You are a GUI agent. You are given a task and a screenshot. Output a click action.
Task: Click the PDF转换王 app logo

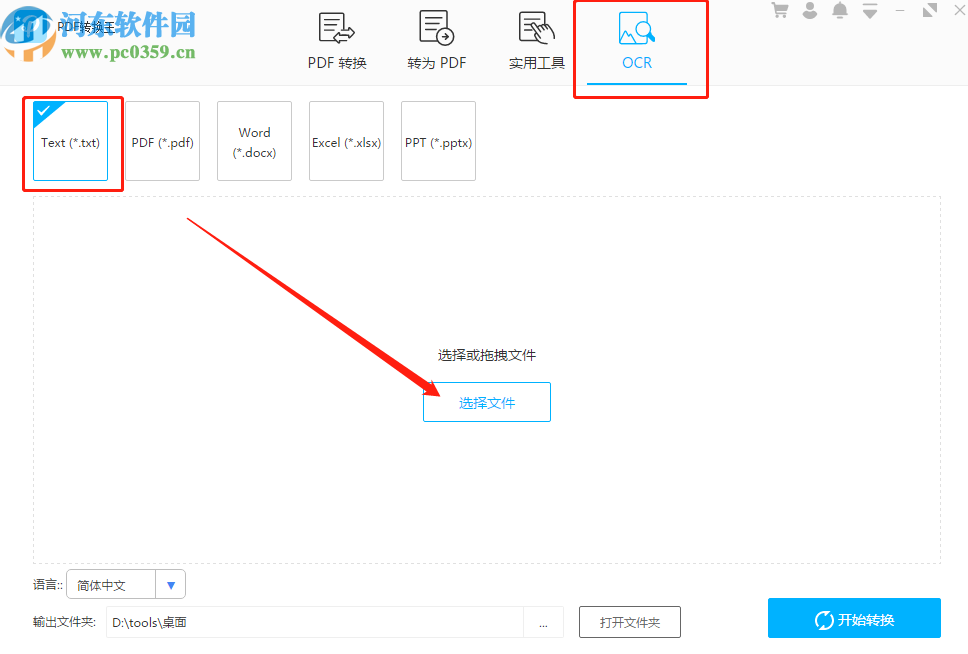(27, 27)
